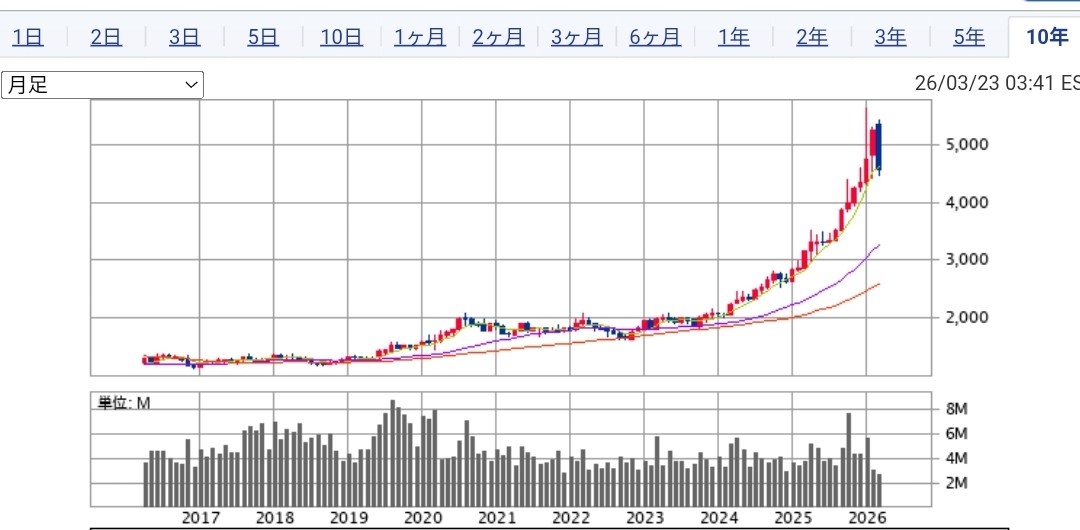Select the 1日 time range link
The image size is (1080, 530).
tap(28, 38)
